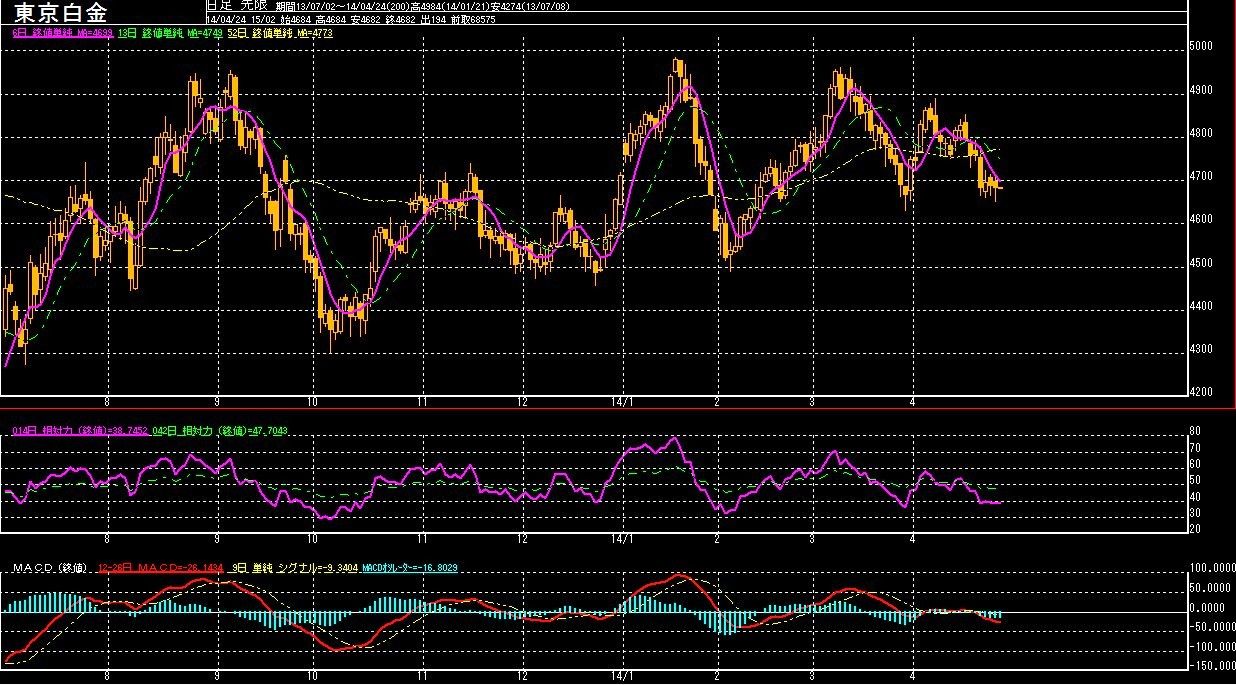Click the 5000 price axis label

pos(1201,46)
